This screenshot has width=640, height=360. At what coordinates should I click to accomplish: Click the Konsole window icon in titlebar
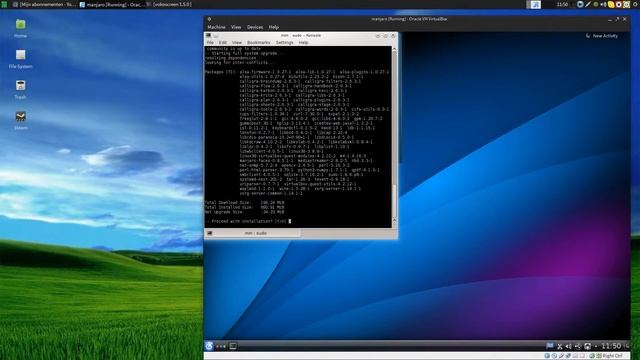[x=209, y=36]
